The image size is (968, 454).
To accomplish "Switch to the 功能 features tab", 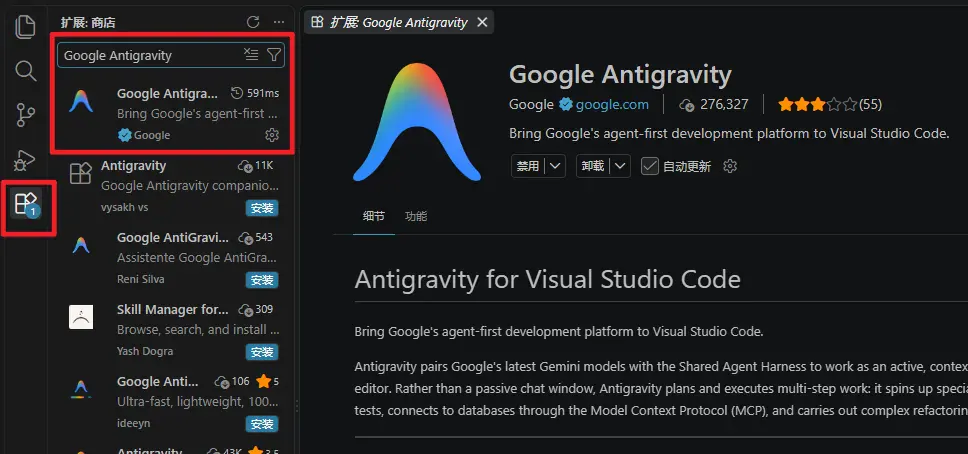I will pos(415,216).
